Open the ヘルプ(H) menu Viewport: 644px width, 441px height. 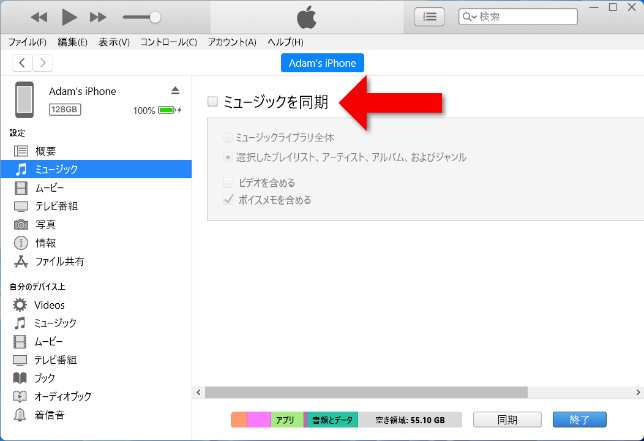pos(285,42)
